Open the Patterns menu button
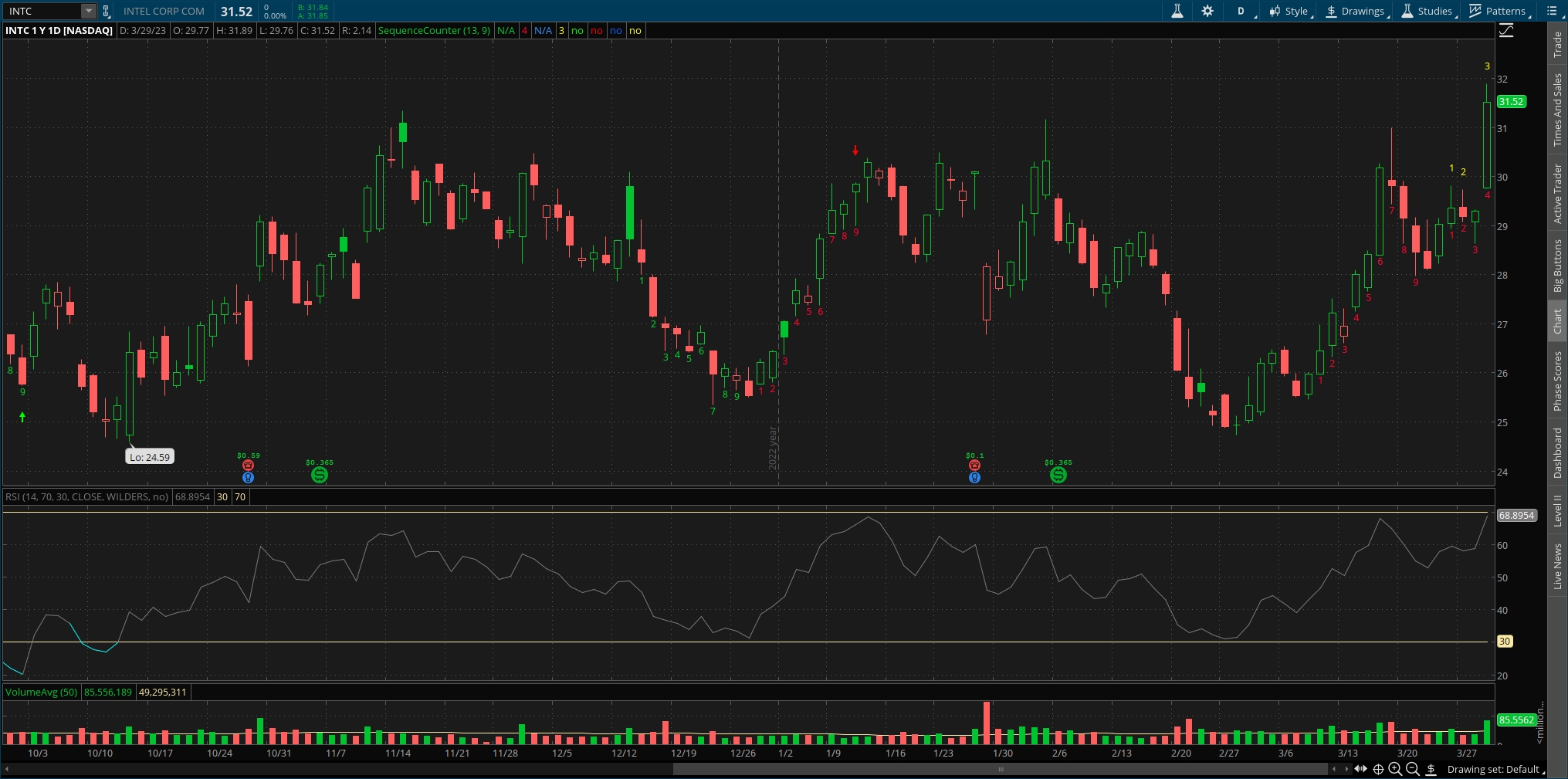Viewport: 1568px width, 779px height. [1499, 11]
